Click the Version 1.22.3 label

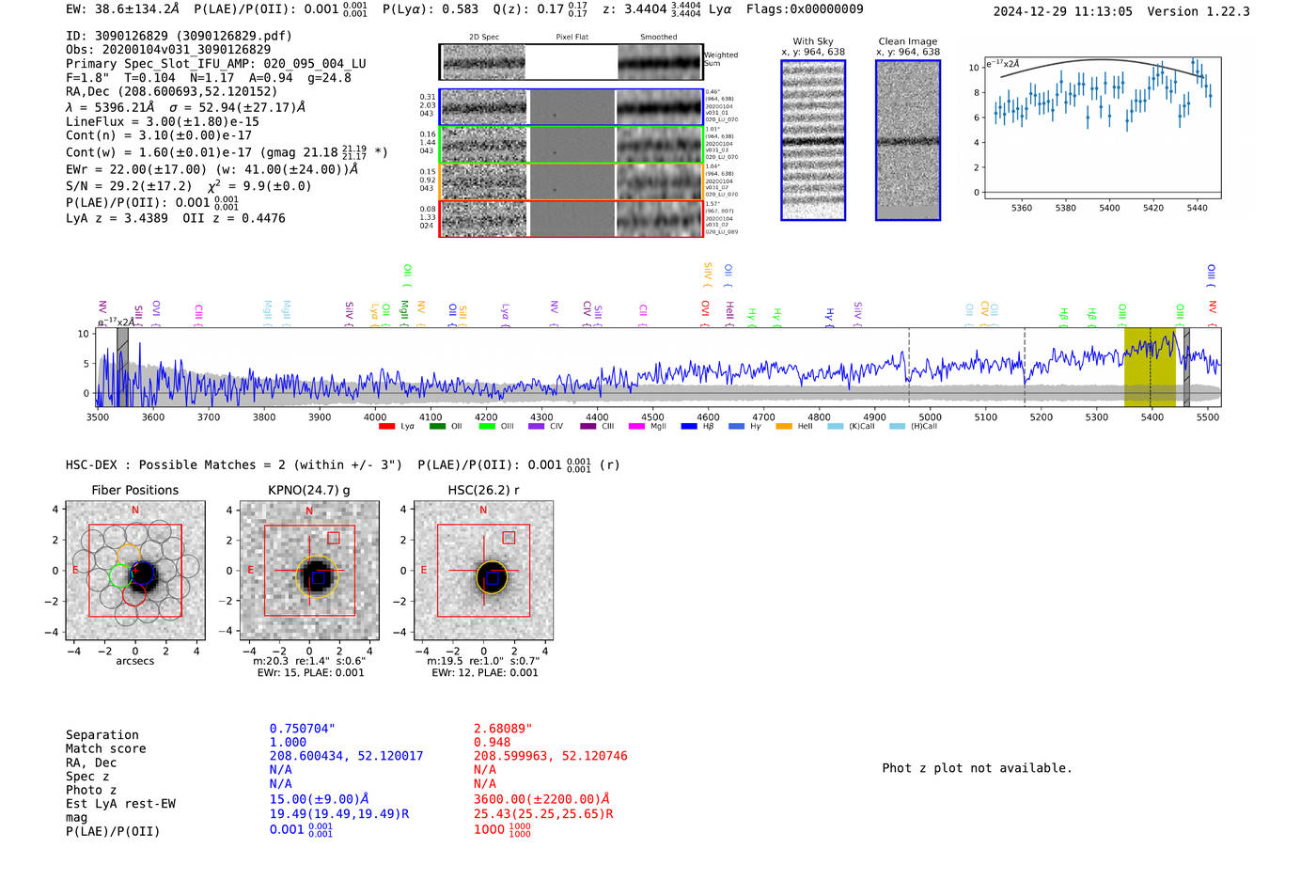coord(1198,11)
